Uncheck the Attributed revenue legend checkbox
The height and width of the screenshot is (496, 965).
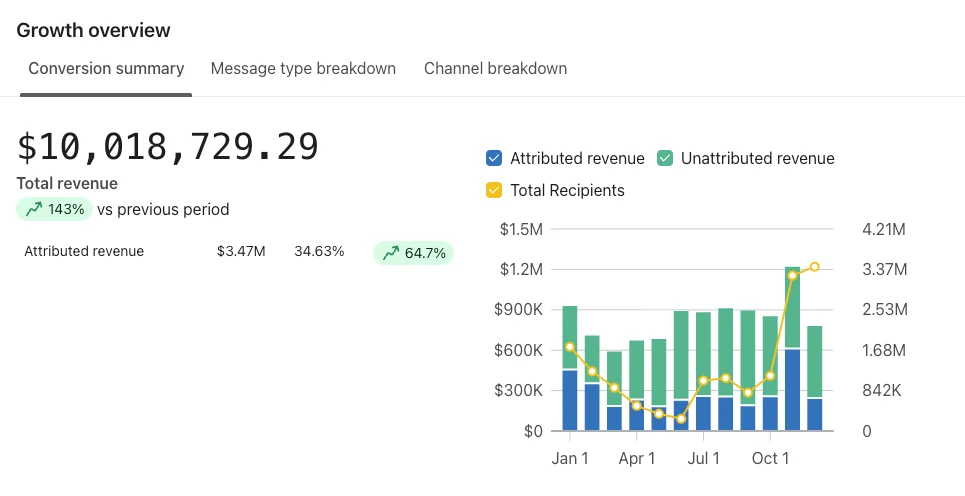[x=494, y=158]
